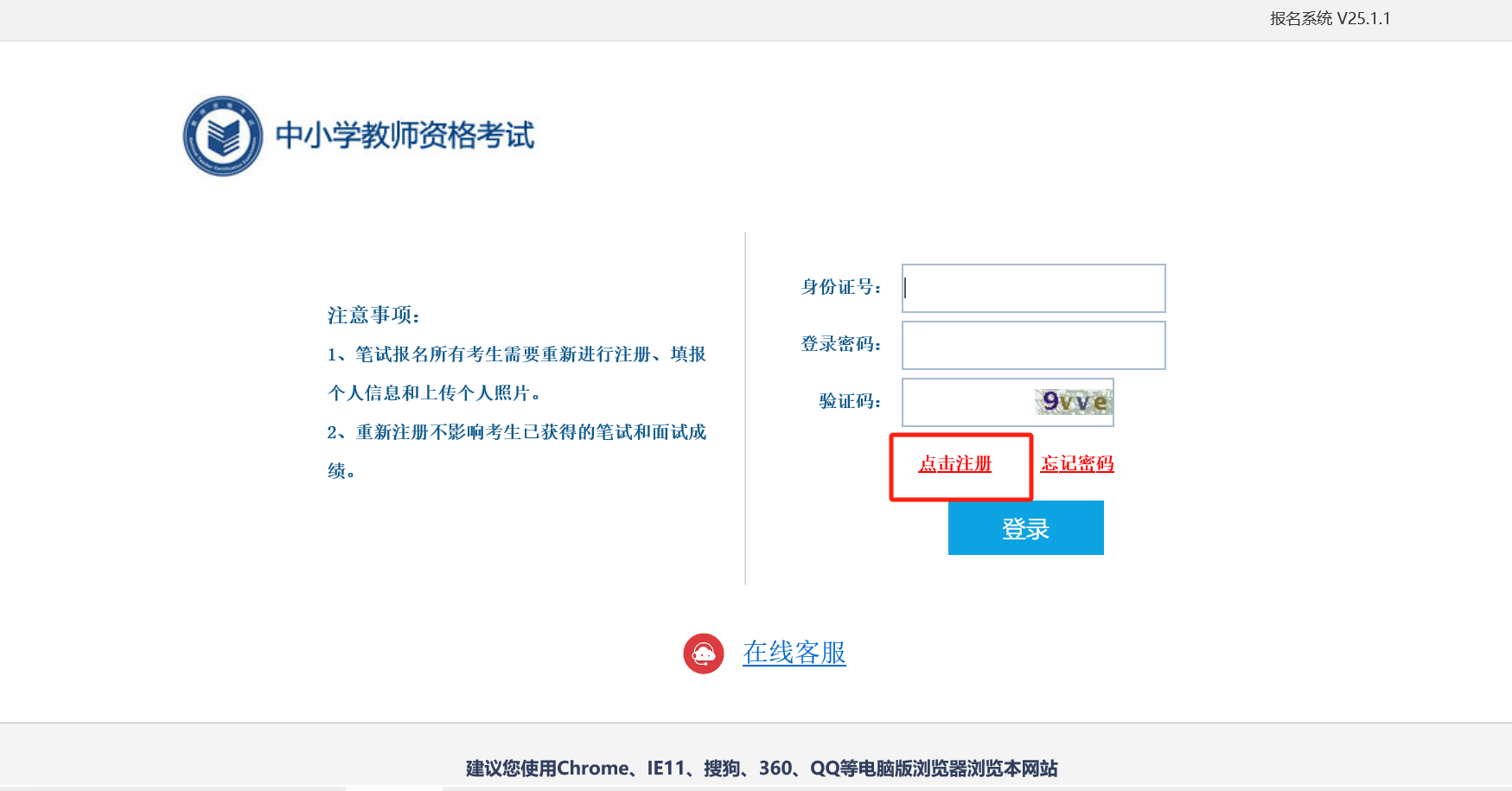Click the 登录密码 field label
The image size is (1512, 791).
(840, 344)
